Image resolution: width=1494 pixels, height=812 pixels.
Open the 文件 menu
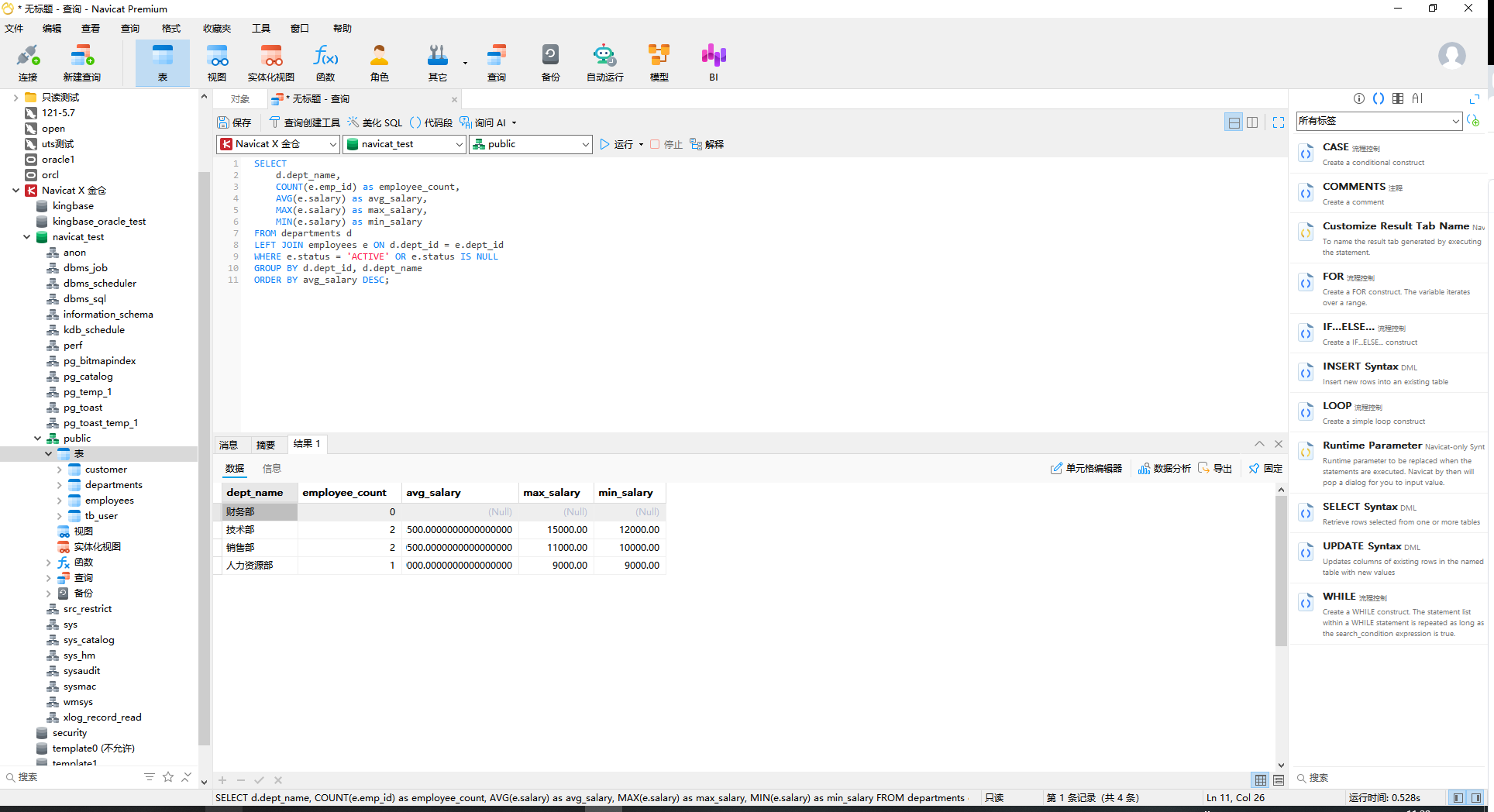[14, 29]
